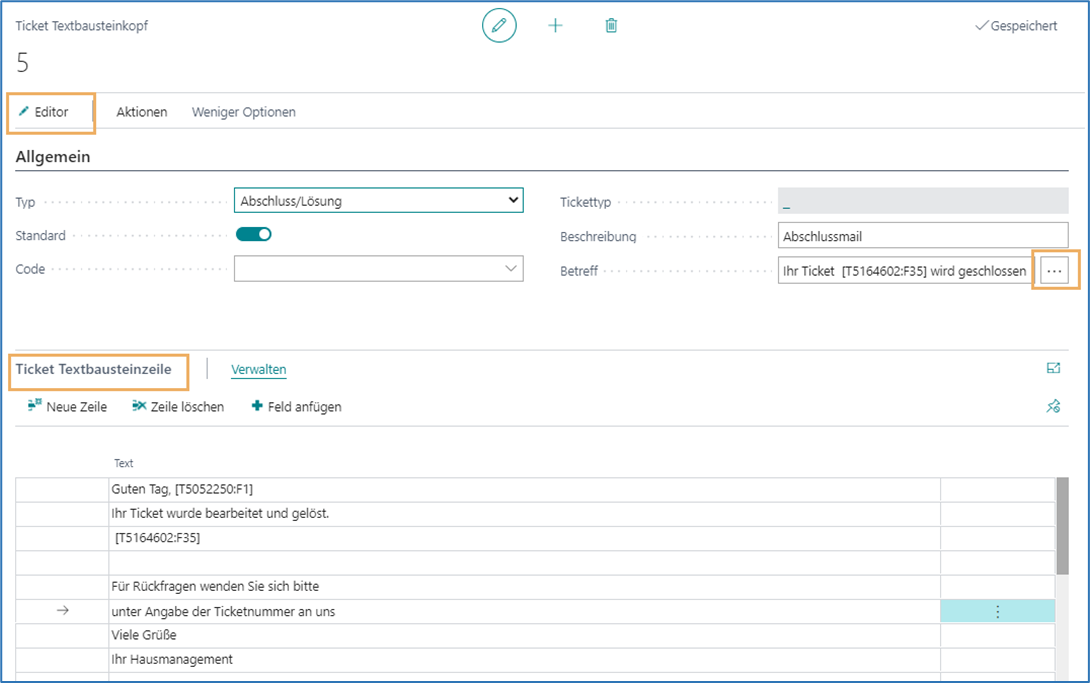The height and width of the screenshot is (683, 1090).
Task: Click the expand-to-full-view icon in Textbausteinzeile
Action: click(x=1053, y=369)
